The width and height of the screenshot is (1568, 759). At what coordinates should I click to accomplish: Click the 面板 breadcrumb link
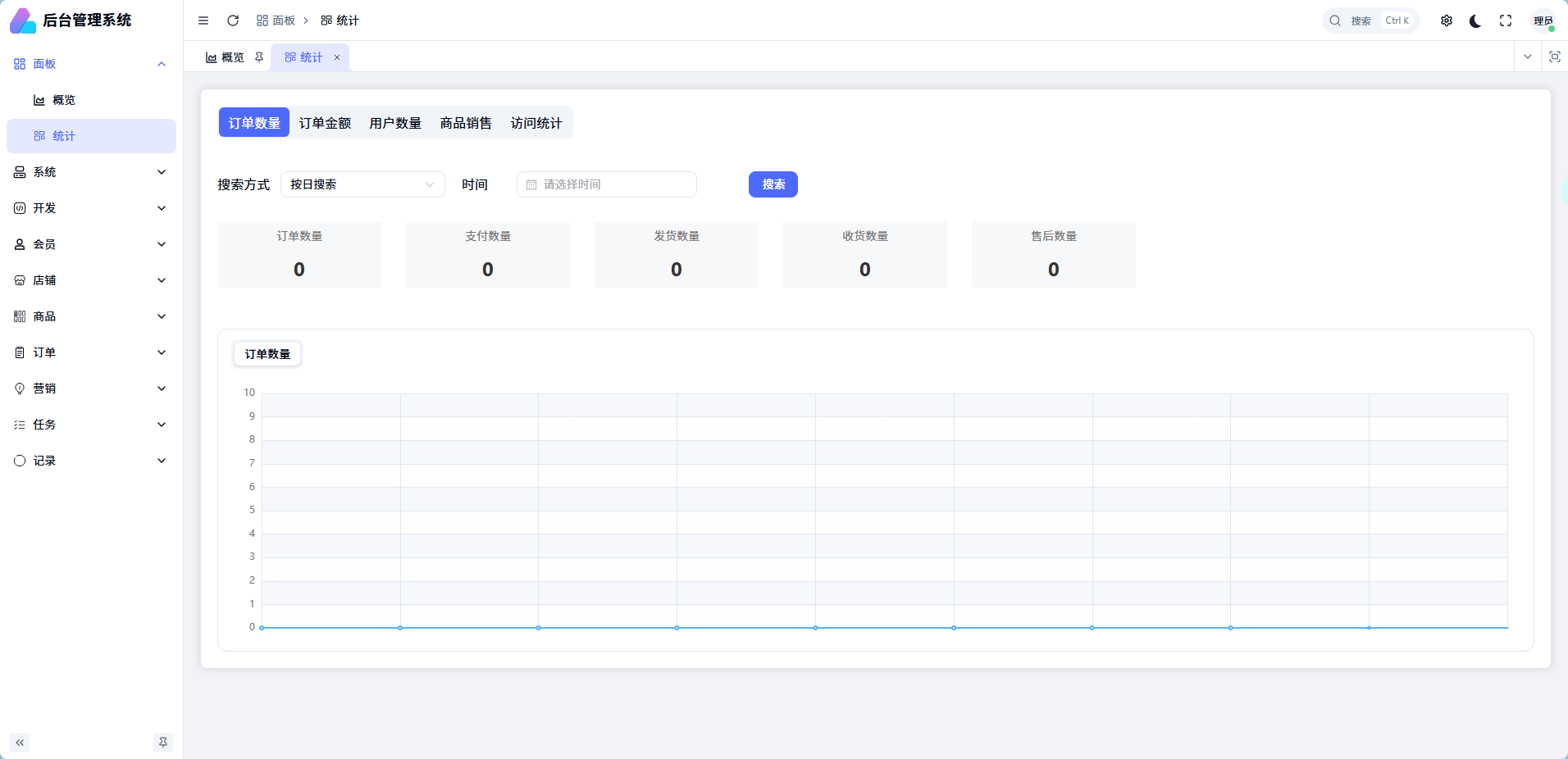pyautogui.click(x=282, y=20)
